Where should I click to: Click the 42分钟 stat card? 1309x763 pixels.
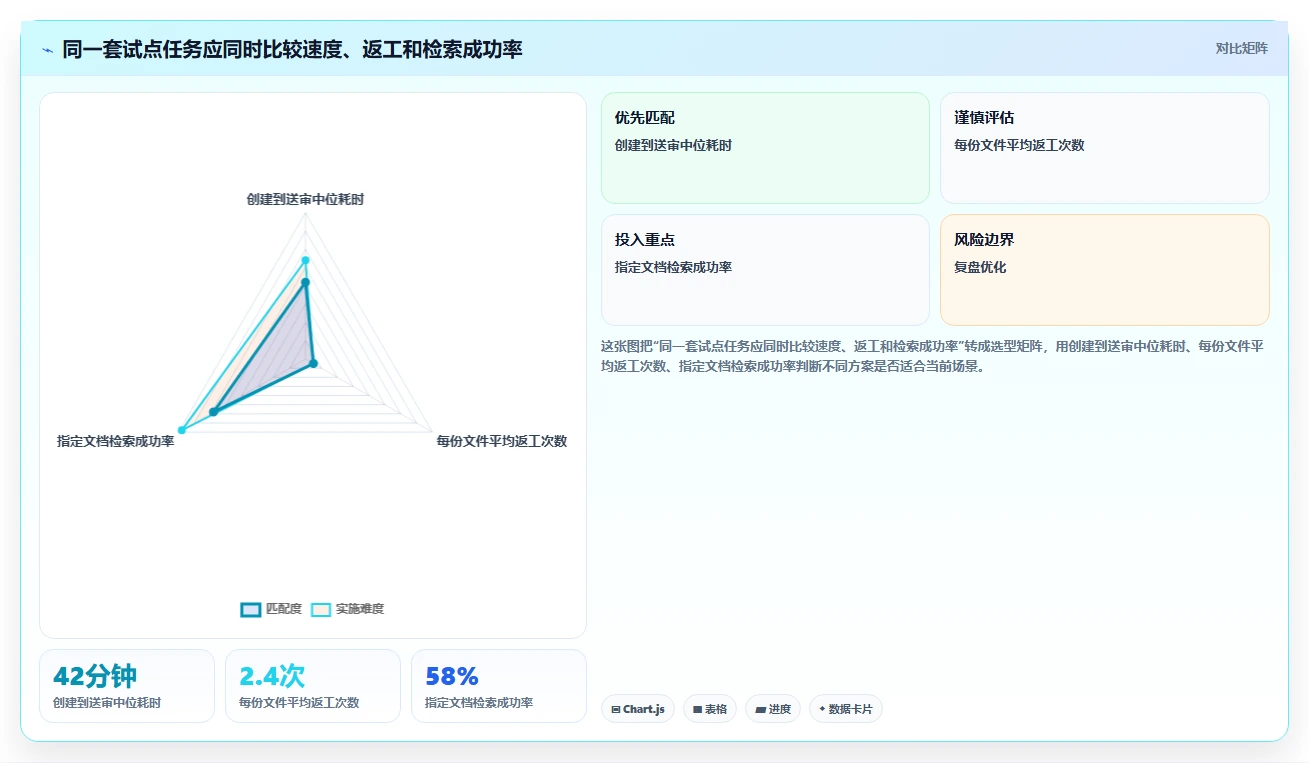(127, 686)
